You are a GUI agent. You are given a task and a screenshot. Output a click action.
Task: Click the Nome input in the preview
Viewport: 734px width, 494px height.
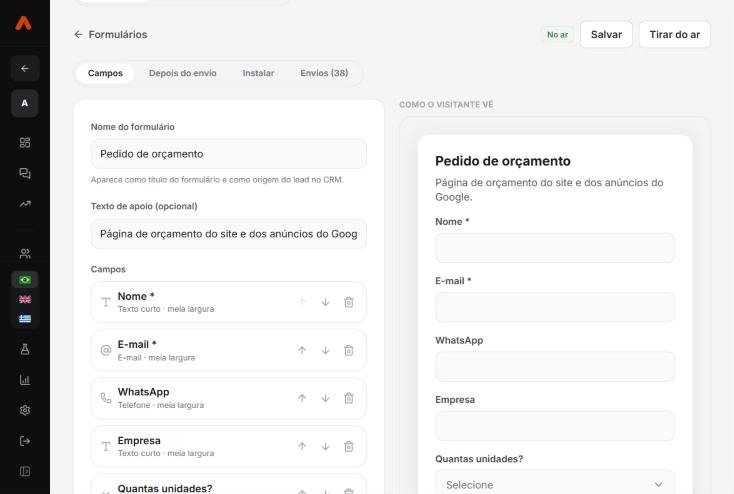[555, 248]
